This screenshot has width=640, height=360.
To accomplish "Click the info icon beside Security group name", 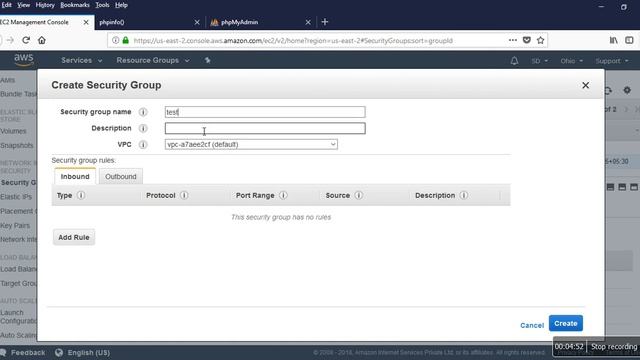I will click(143, 112).
